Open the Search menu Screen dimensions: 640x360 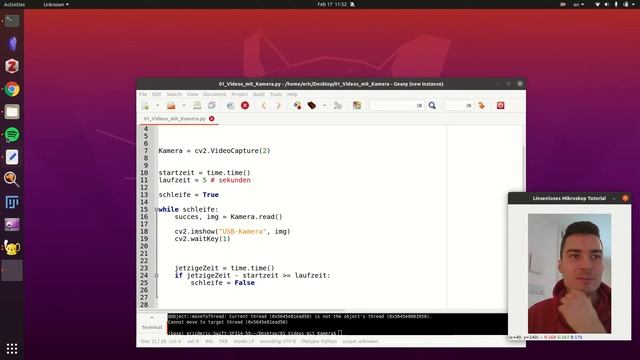coord(174,94)
